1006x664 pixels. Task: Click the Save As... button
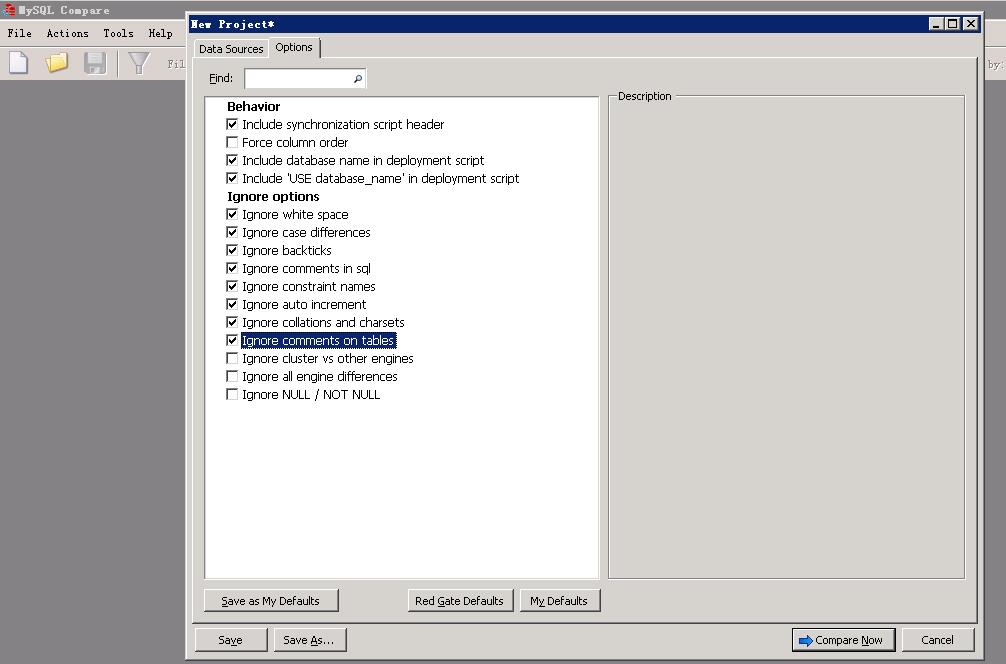[309, 640]
